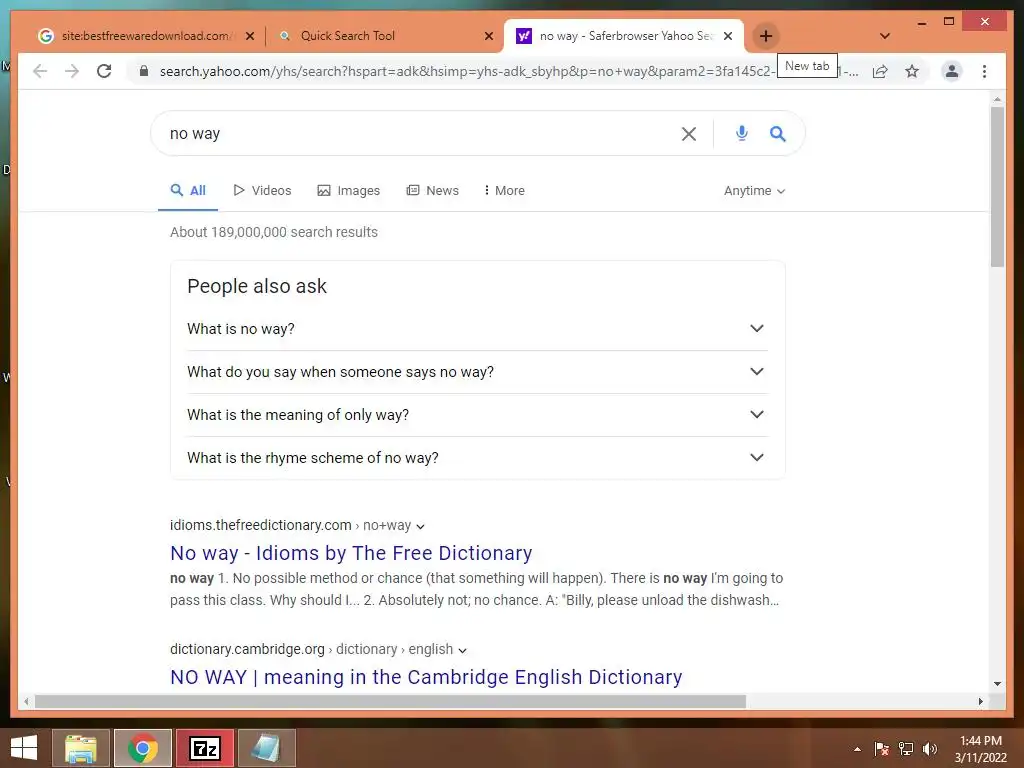Image resolution: width=1024 pixels, height=768 pixels.
Task: Open a new tab with plus button
Action: 766,36
